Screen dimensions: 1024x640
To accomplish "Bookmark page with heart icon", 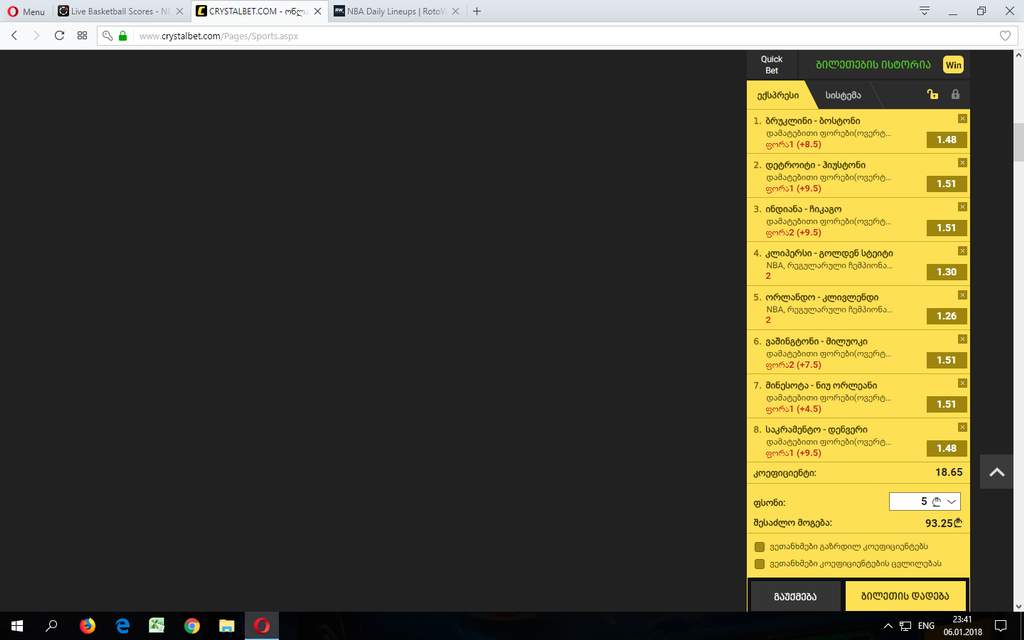I will [1006, 36].
